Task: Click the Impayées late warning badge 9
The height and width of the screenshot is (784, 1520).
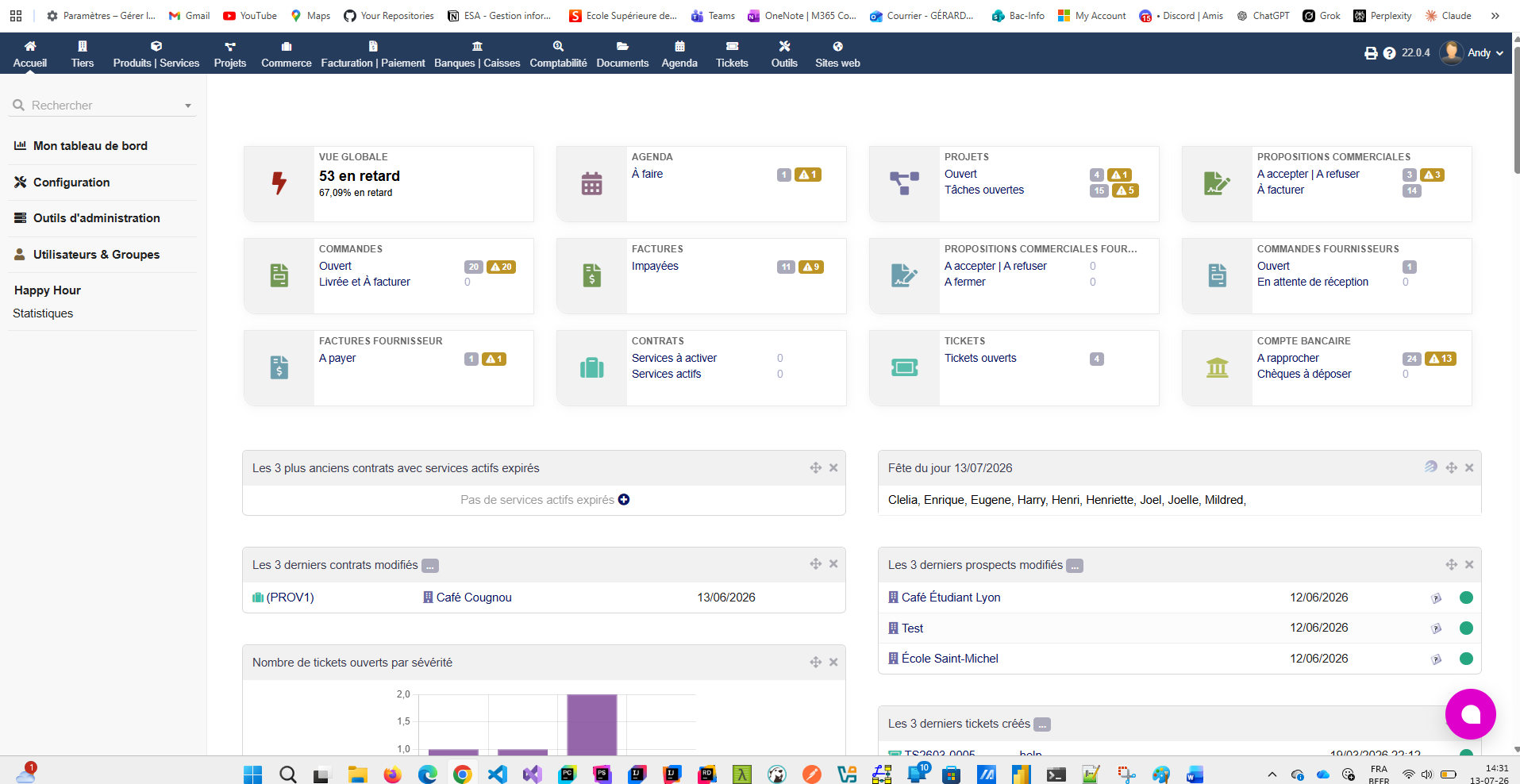Action: tap(810, 267)
